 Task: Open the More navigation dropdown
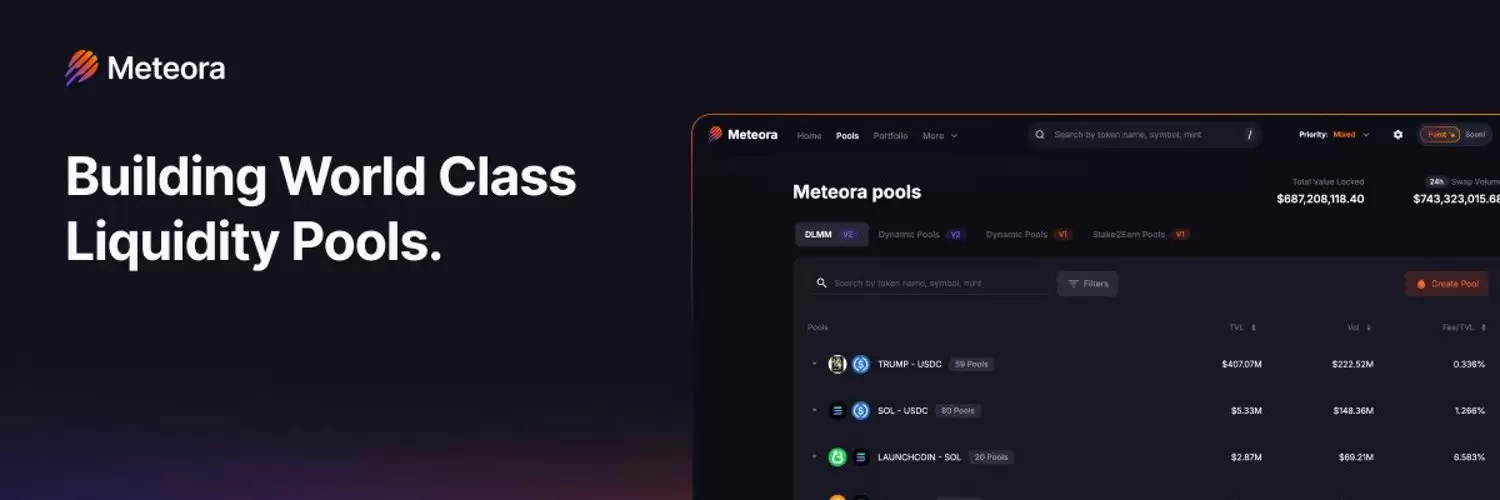[940, 136]
